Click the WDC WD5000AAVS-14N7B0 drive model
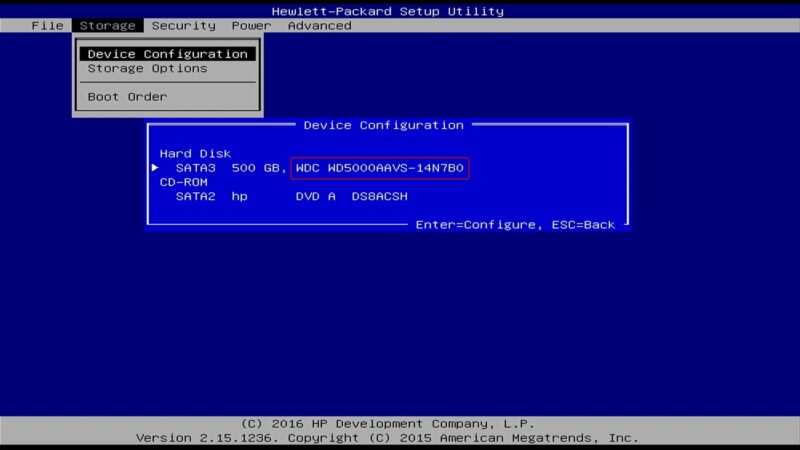Screen dimensions: 800x450 [x=380, y=168]
